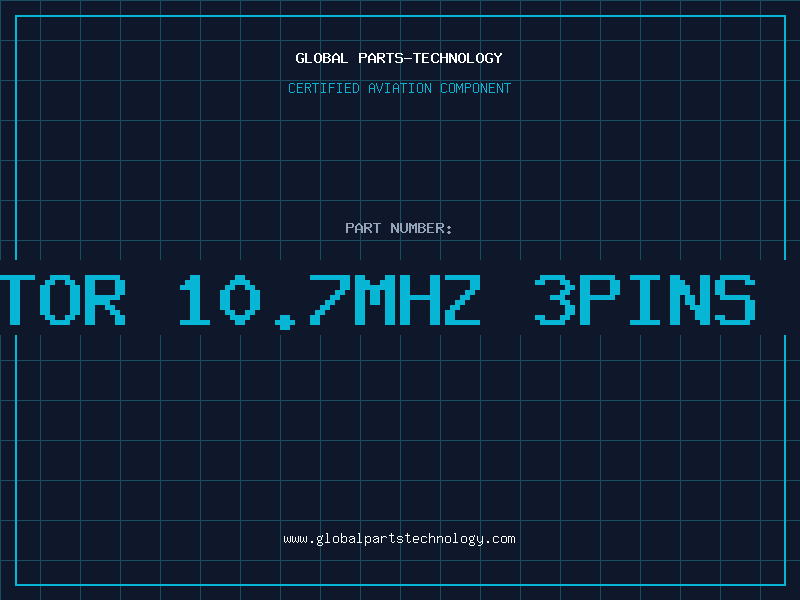
Task: Click the large 10.7MHZ text
Action: point(330,301)
